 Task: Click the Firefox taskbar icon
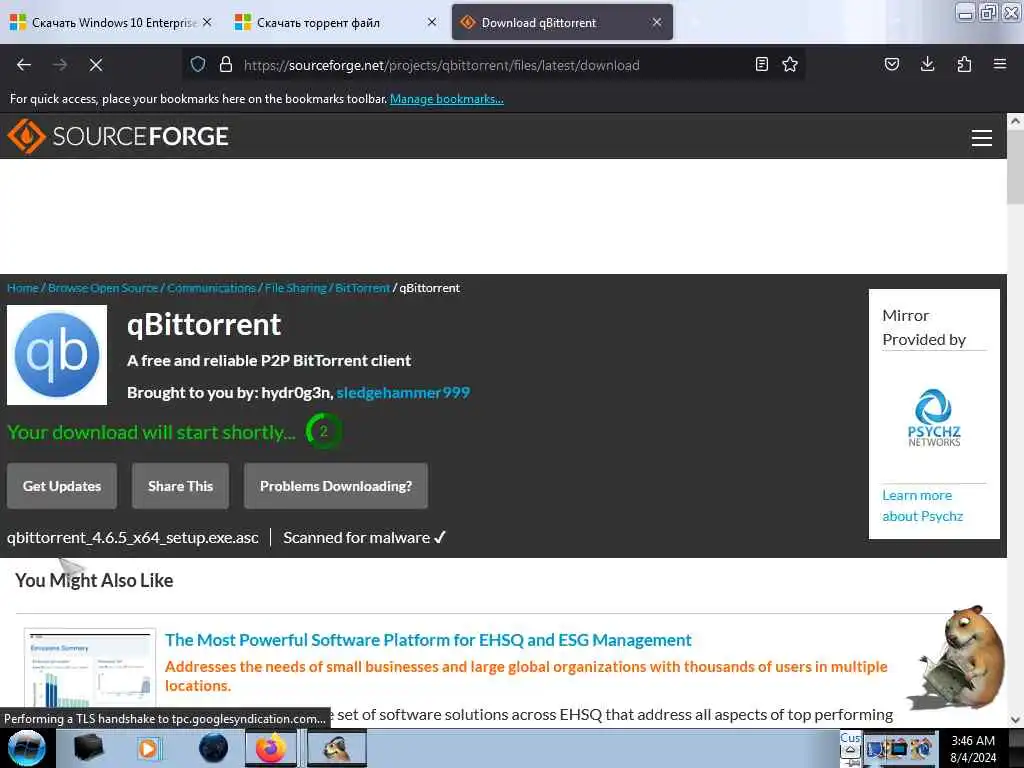[270, 748]
